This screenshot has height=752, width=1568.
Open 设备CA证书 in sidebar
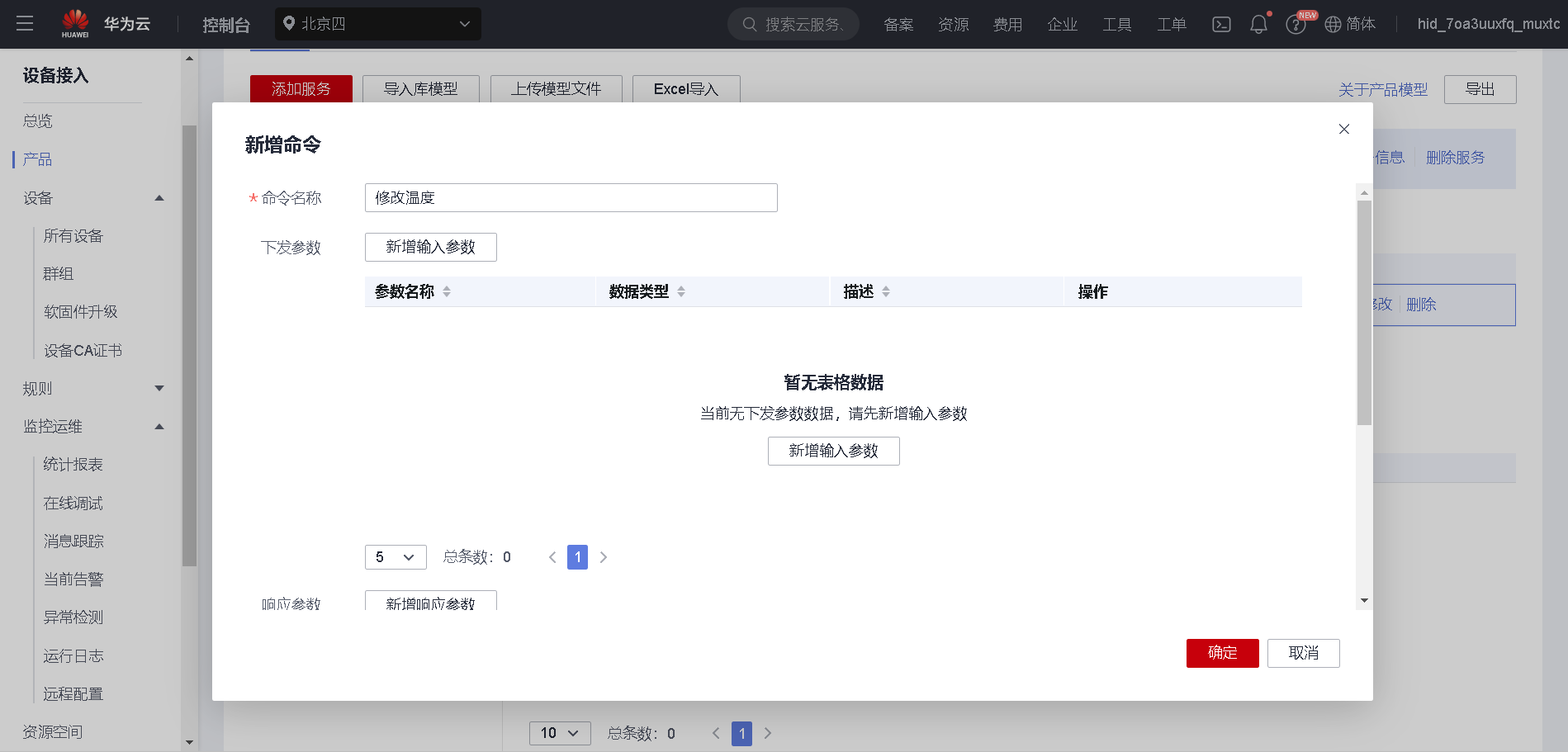pyautogui.click(x=83, y=351)
